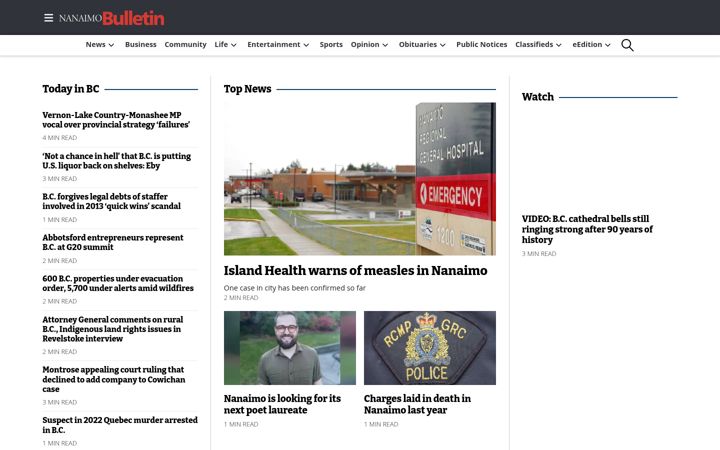Open the search magnifier icon

click(627, 45)
